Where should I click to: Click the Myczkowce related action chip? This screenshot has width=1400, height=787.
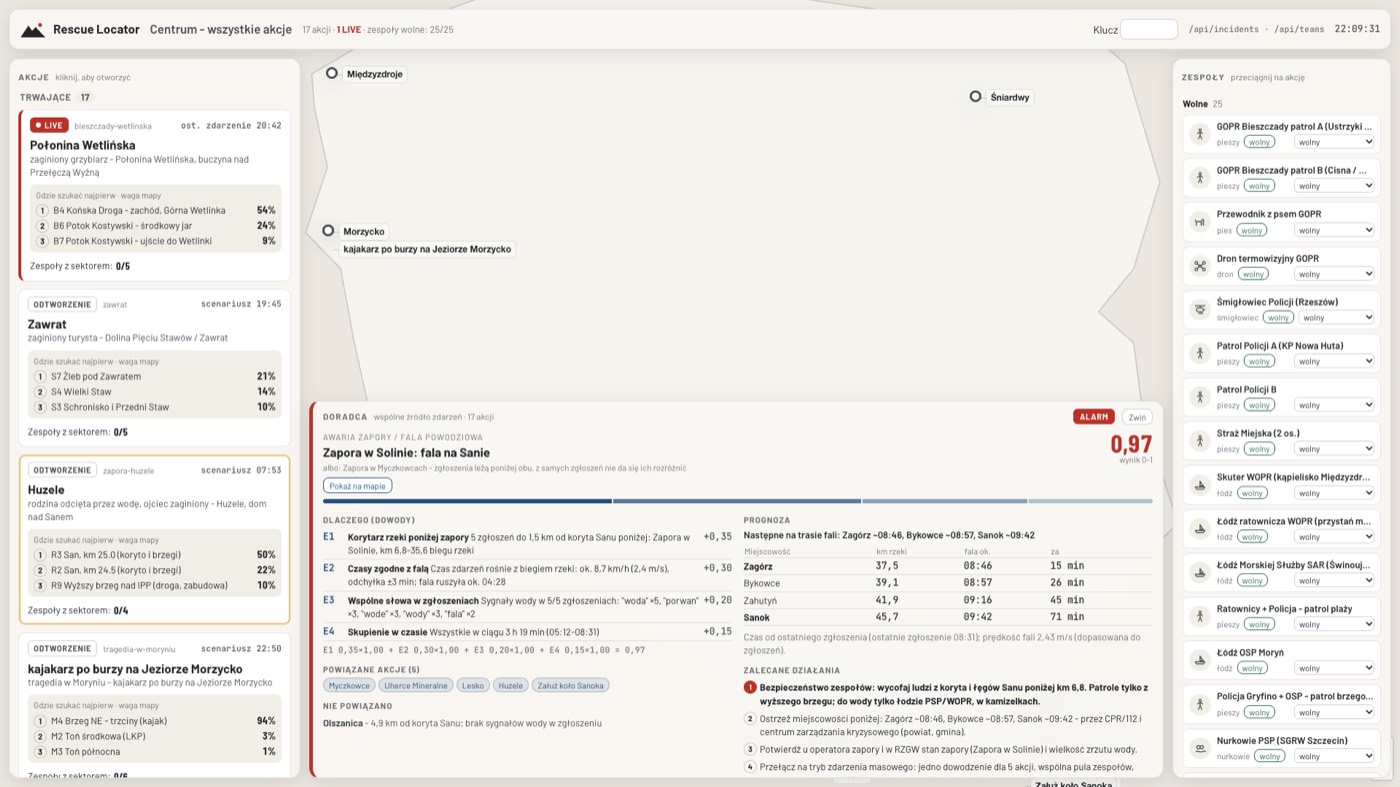[x=350, y=685]
